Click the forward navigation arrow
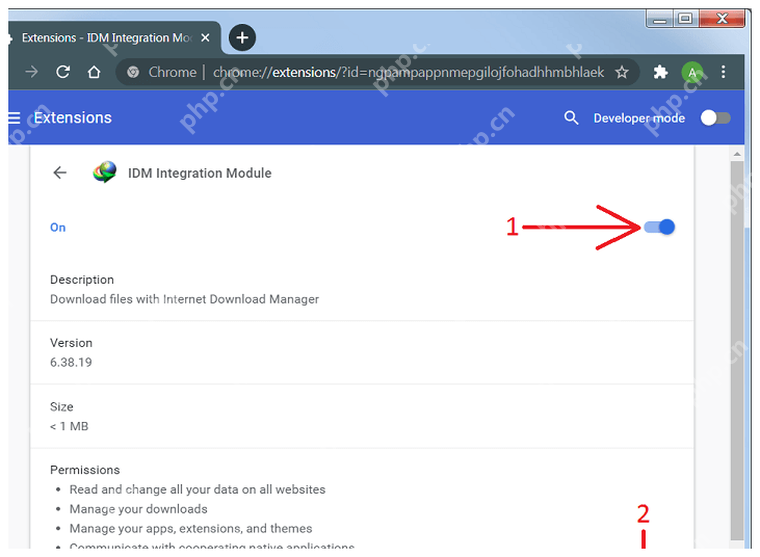This screenshot has width=760, height=557. [x=32, y=72]
